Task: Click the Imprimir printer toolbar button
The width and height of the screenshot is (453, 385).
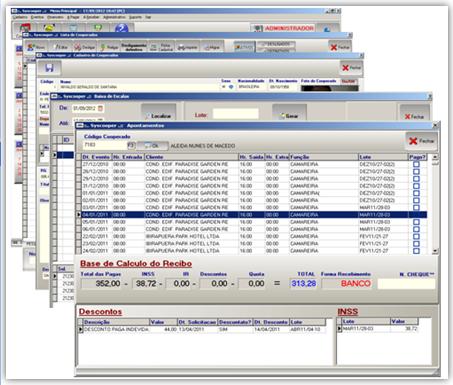Action: (x=187, y=47)
